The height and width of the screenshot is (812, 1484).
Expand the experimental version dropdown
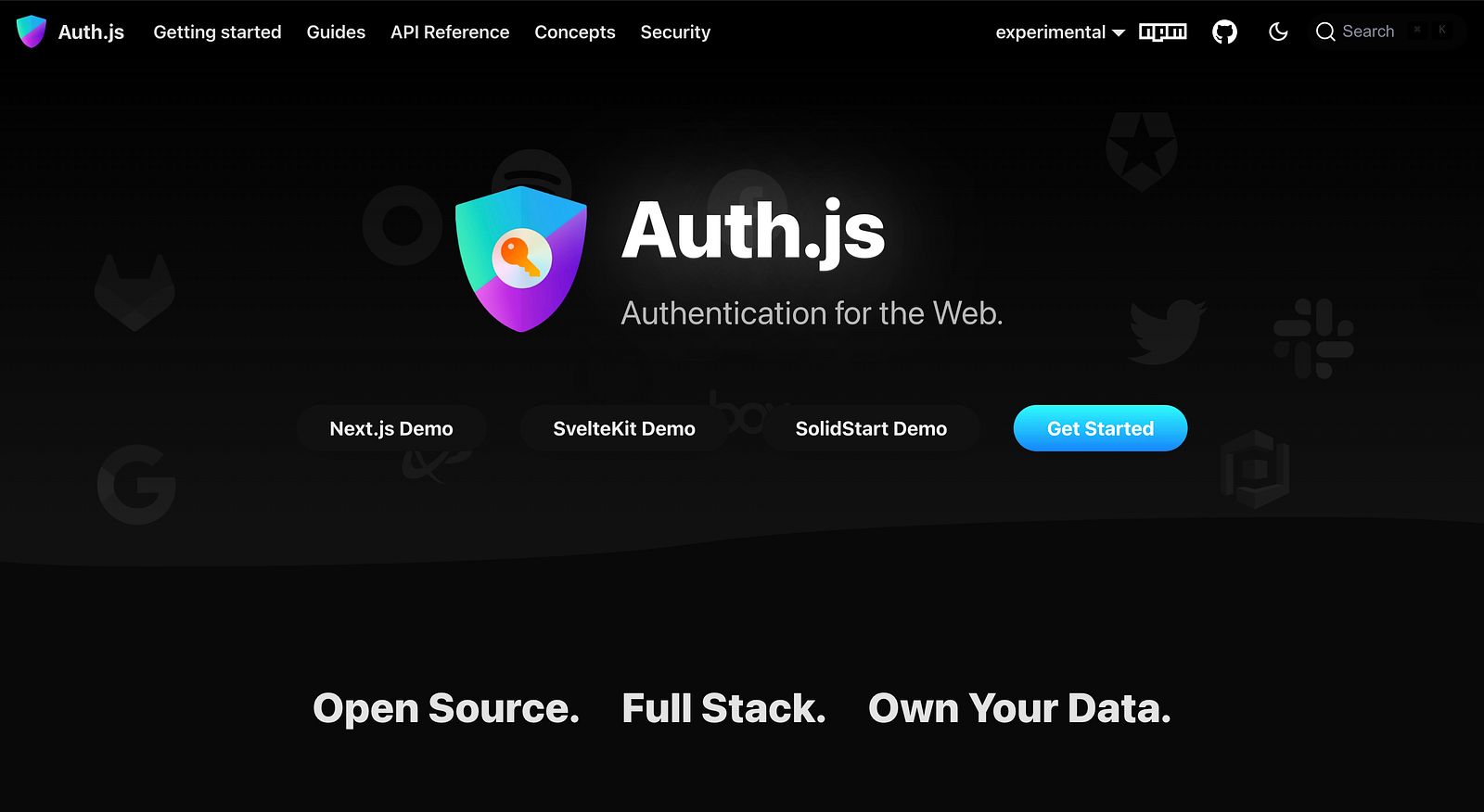coord(1060,32)
